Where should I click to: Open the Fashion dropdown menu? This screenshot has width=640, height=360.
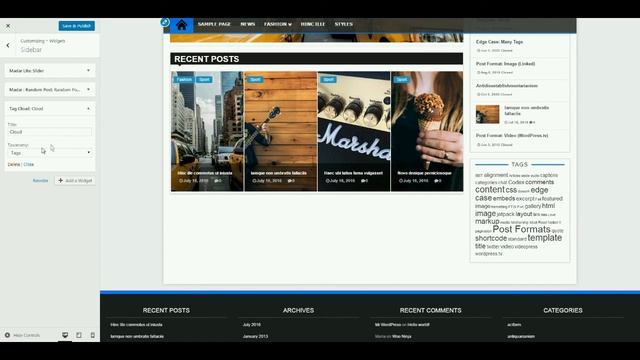tap(278, 24)
